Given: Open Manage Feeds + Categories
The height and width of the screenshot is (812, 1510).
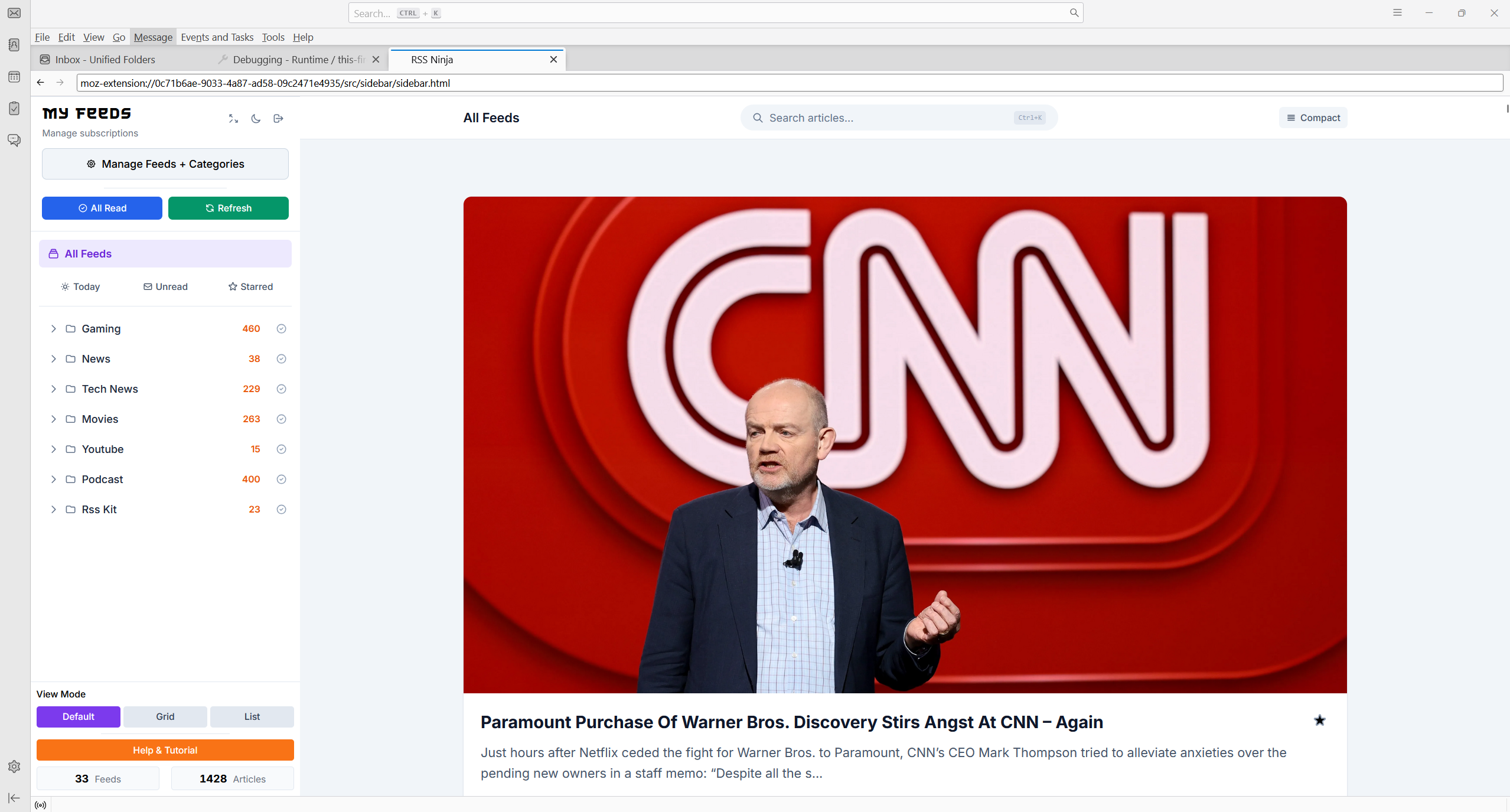Looking at the screenshot, I should pos(165,164).
